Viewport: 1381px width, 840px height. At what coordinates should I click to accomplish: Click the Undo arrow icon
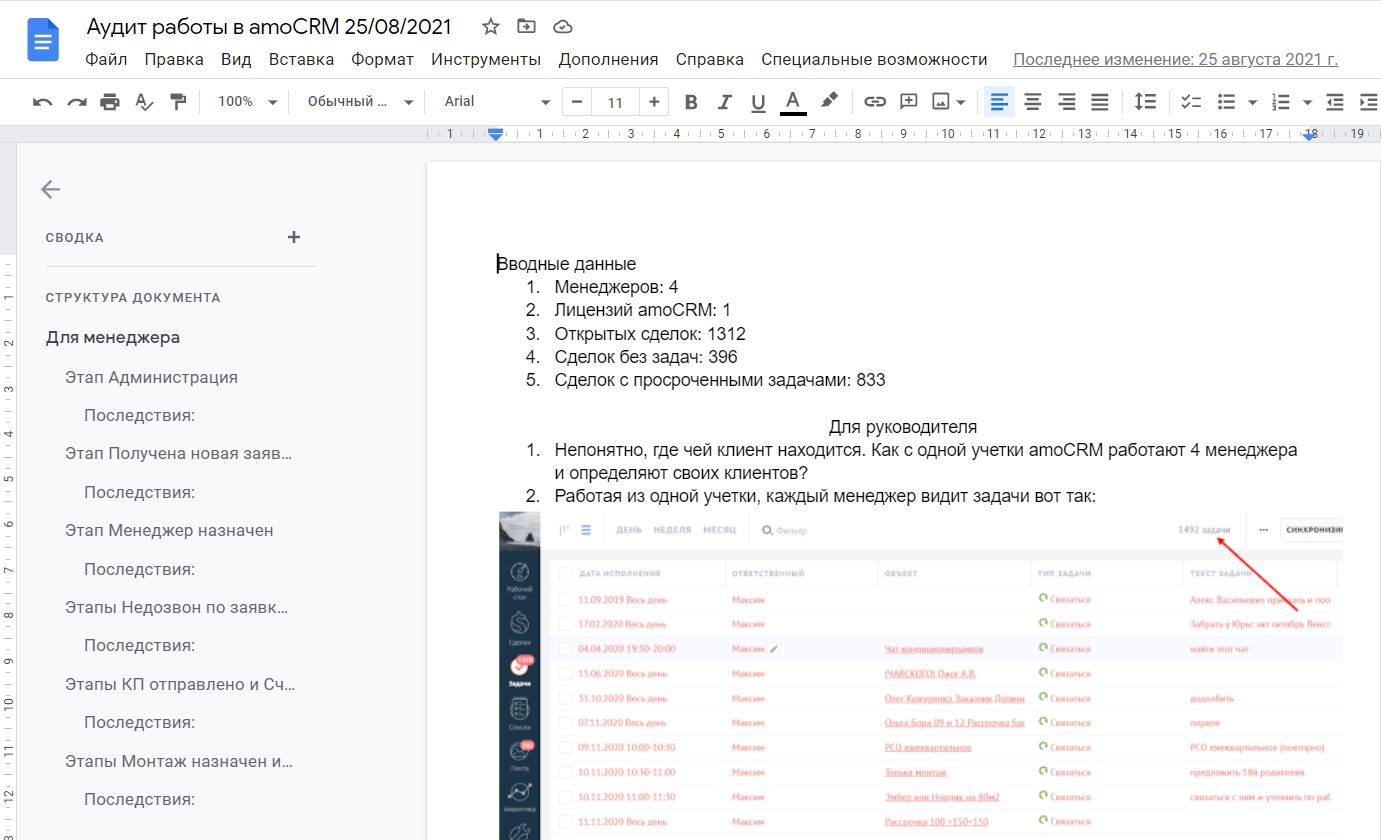point(42,102)
